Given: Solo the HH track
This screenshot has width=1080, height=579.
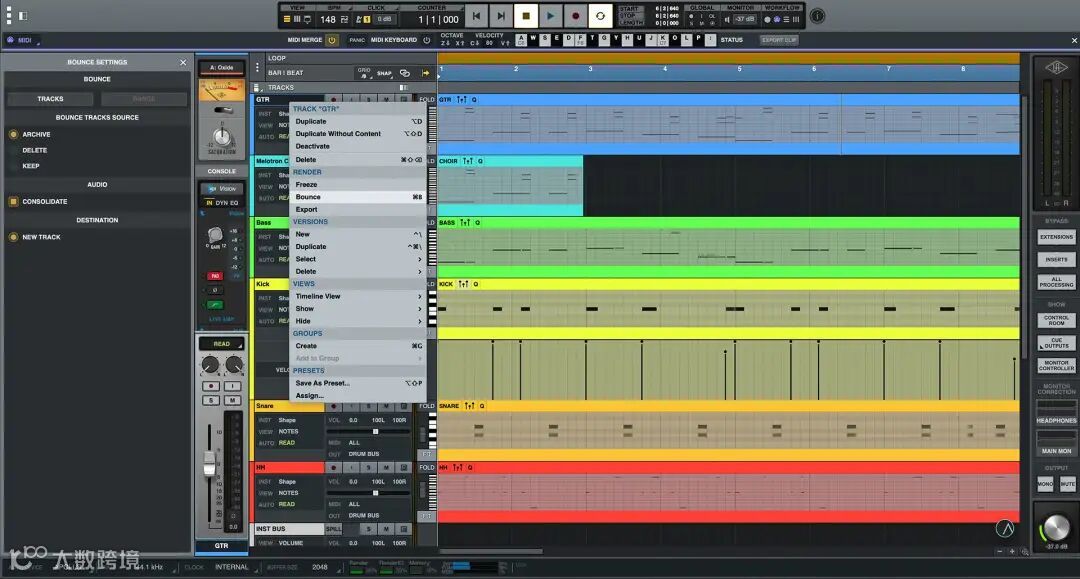Looking at the screenshot, I should click(x=368, y=467).
